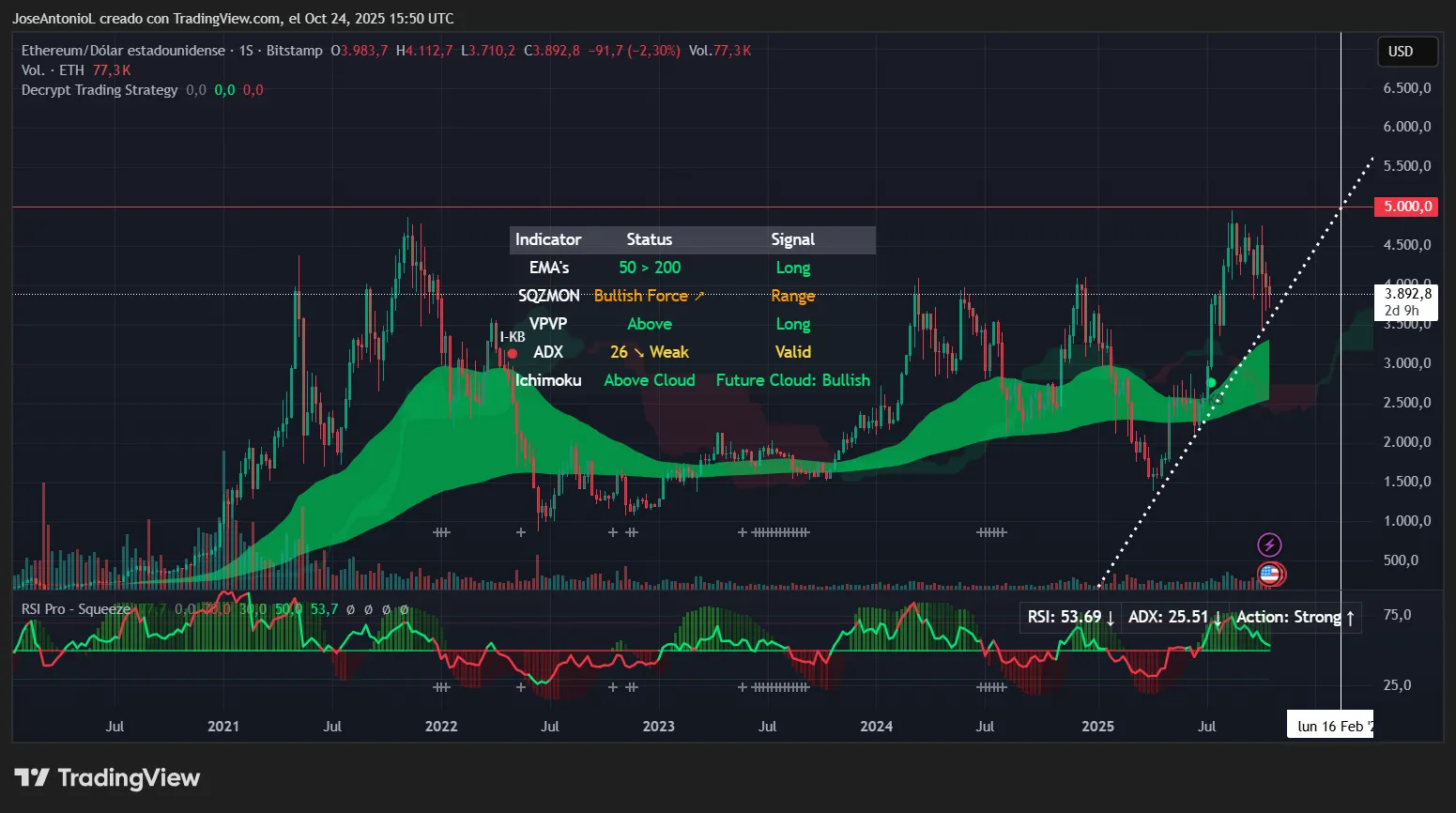Click the Ichimoku row in the indicator table

[548, 380]
